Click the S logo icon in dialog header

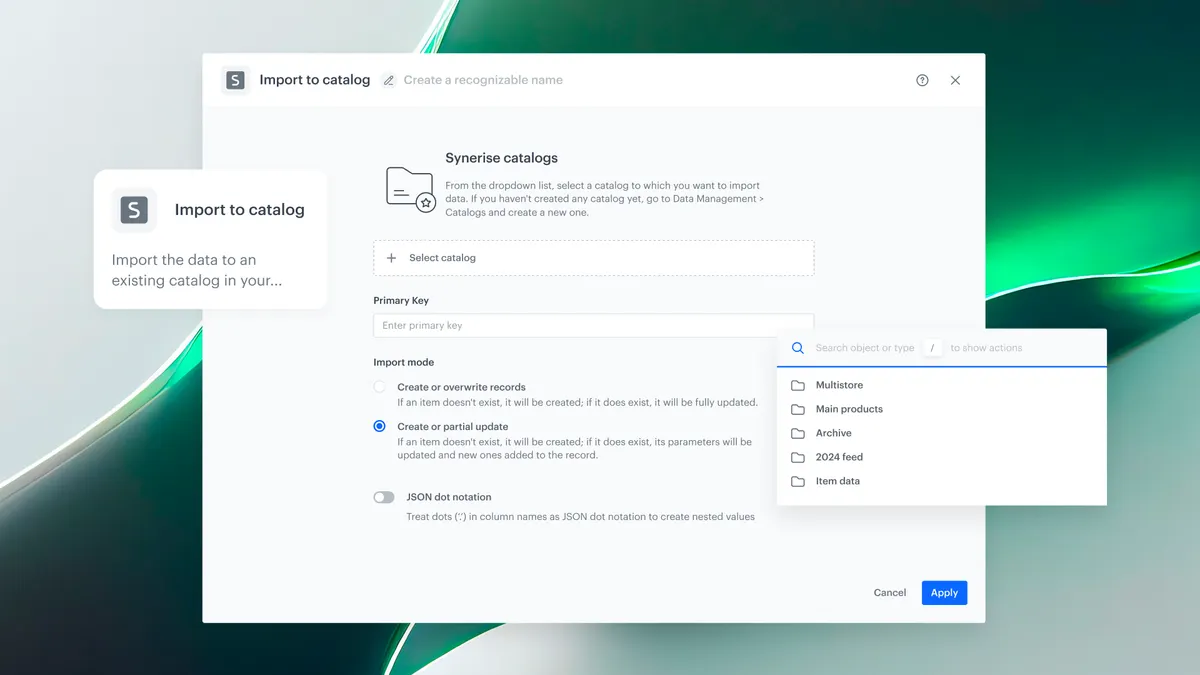tap(235, 80)
